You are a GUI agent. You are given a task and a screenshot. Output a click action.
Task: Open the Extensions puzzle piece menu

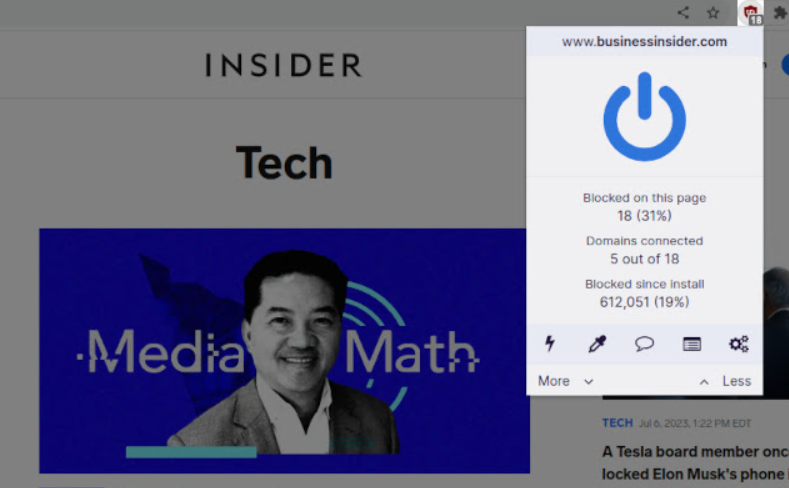pos(780,13)
